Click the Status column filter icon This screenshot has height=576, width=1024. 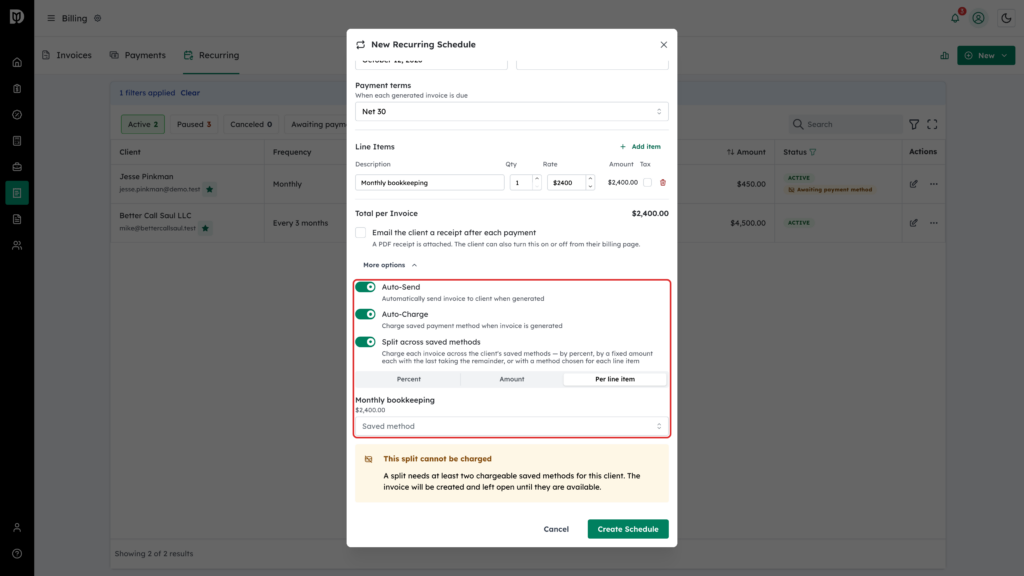coord(813,152)
